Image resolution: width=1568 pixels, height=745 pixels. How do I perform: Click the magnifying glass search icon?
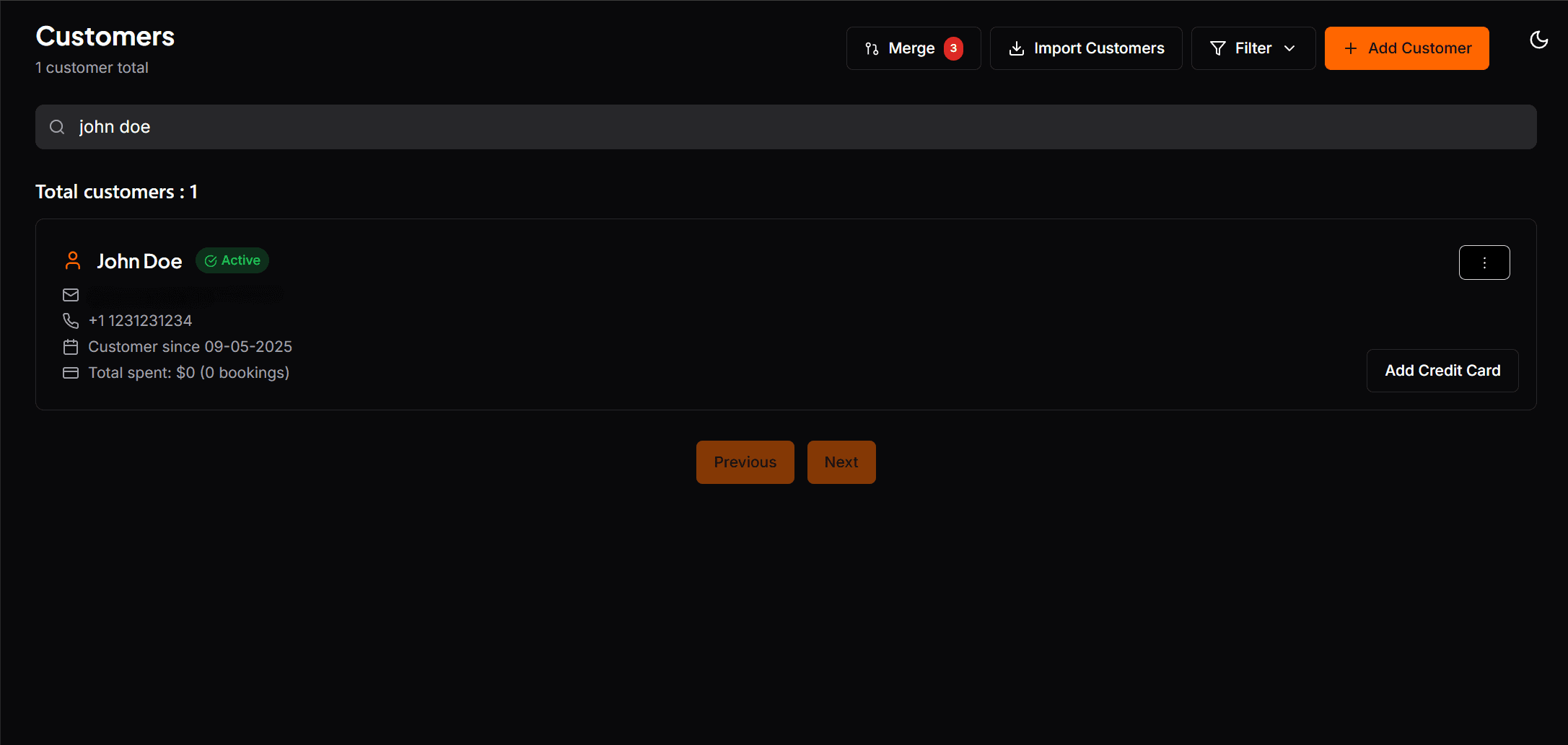pyautogui.click(x=56, y=126)
